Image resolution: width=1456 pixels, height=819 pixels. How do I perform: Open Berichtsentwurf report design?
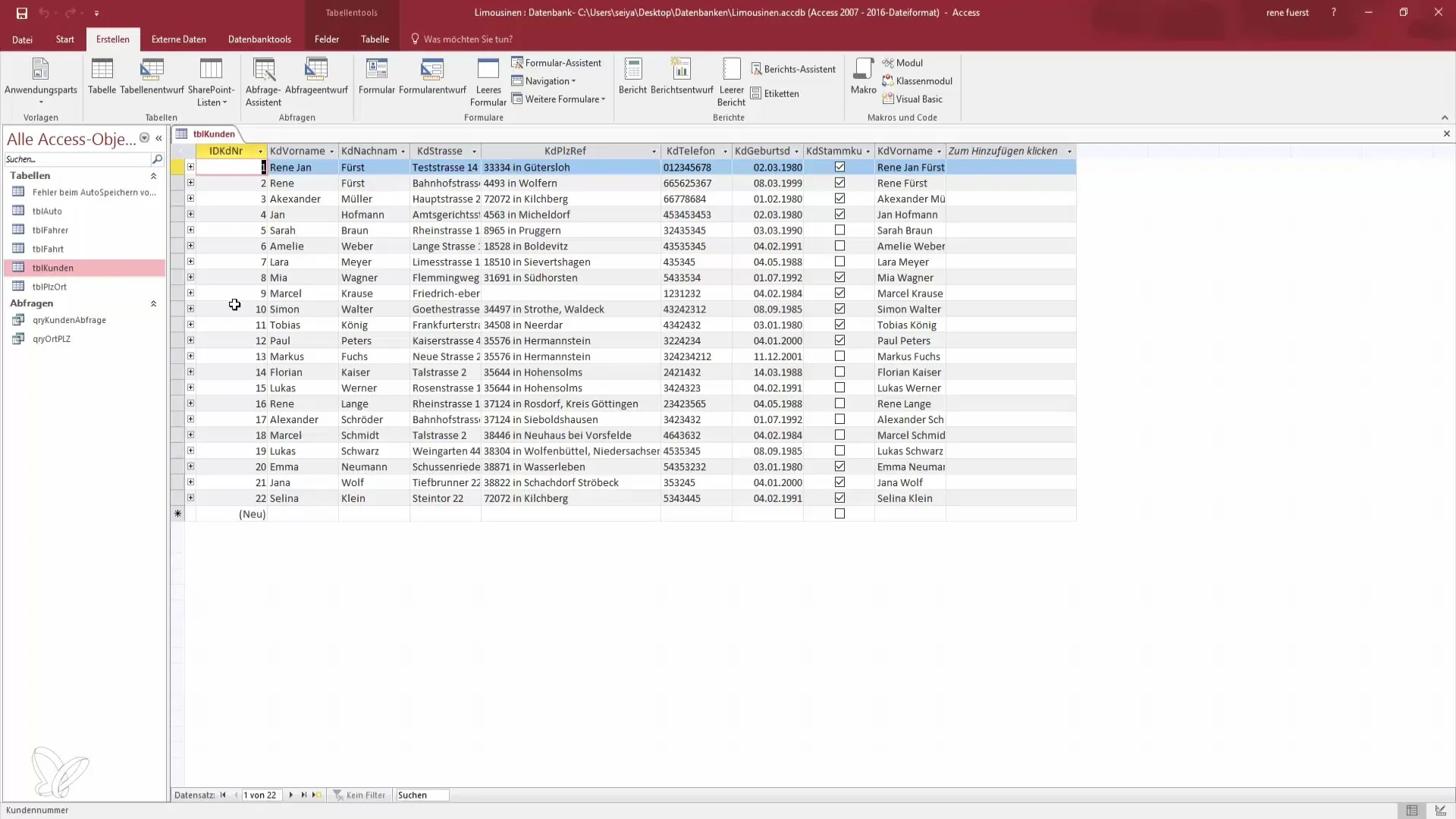pos(682,77)
